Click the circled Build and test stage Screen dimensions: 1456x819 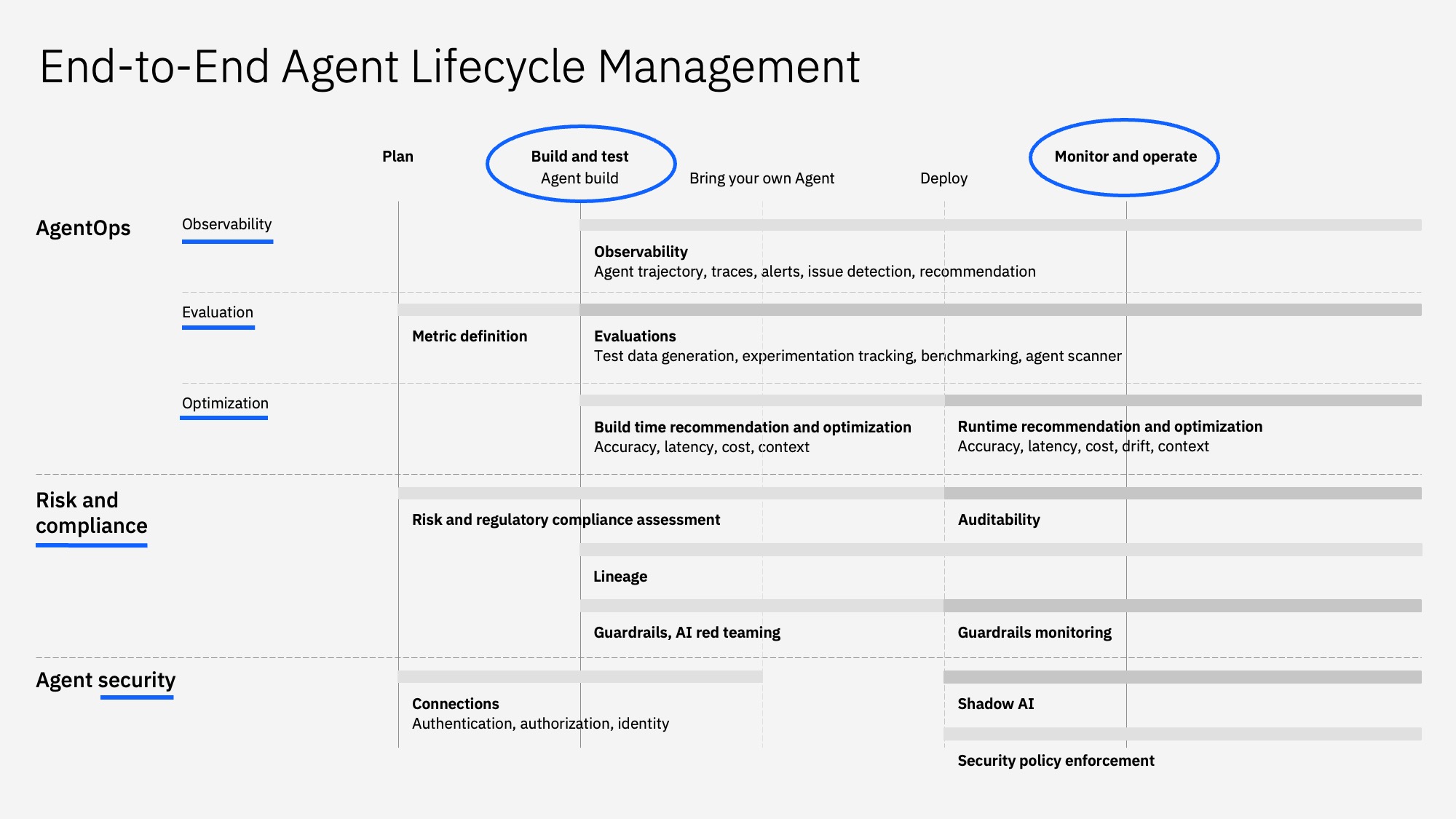[x=580, y=157]
